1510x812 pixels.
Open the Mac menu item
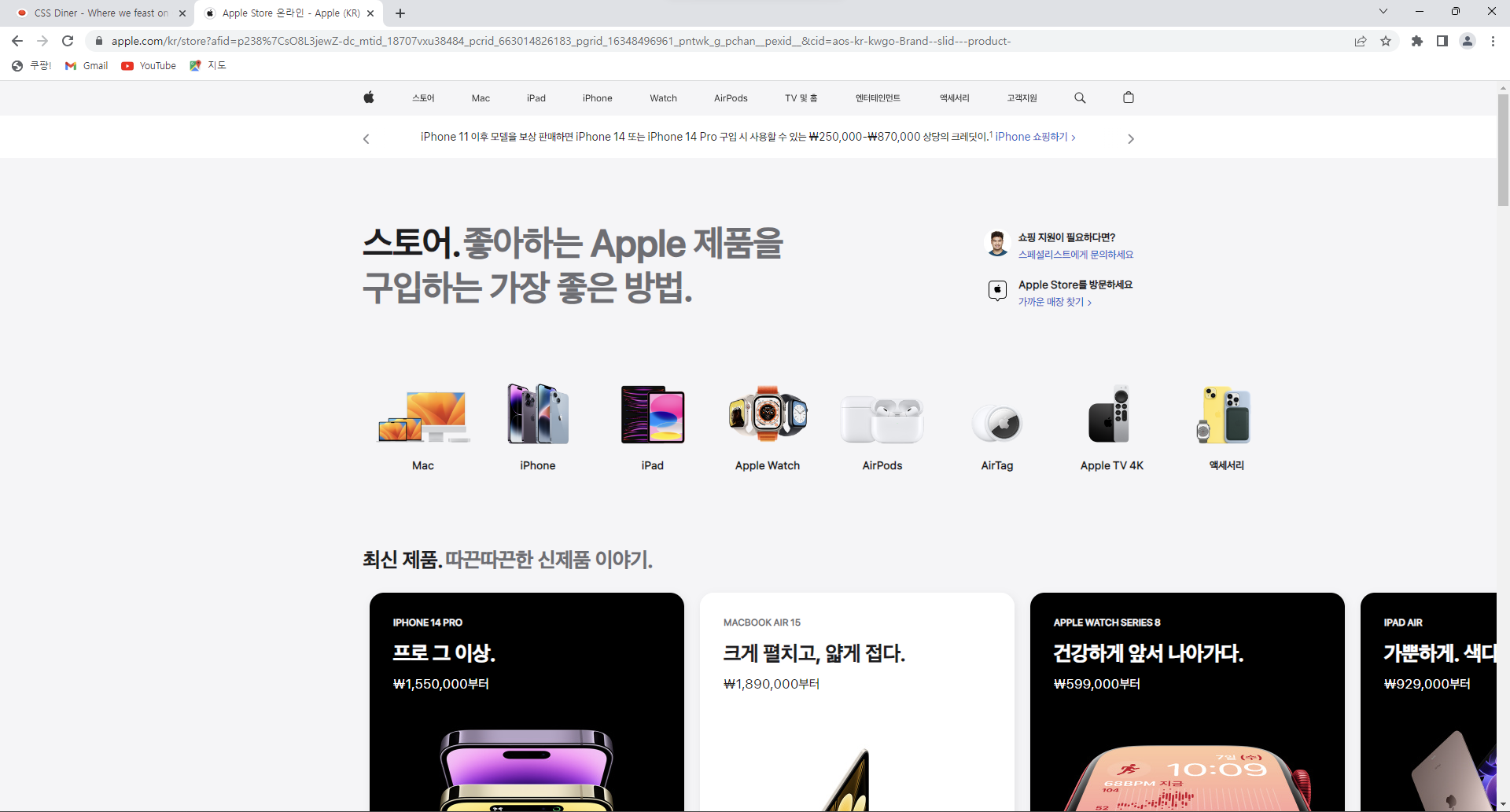point(481,98)
